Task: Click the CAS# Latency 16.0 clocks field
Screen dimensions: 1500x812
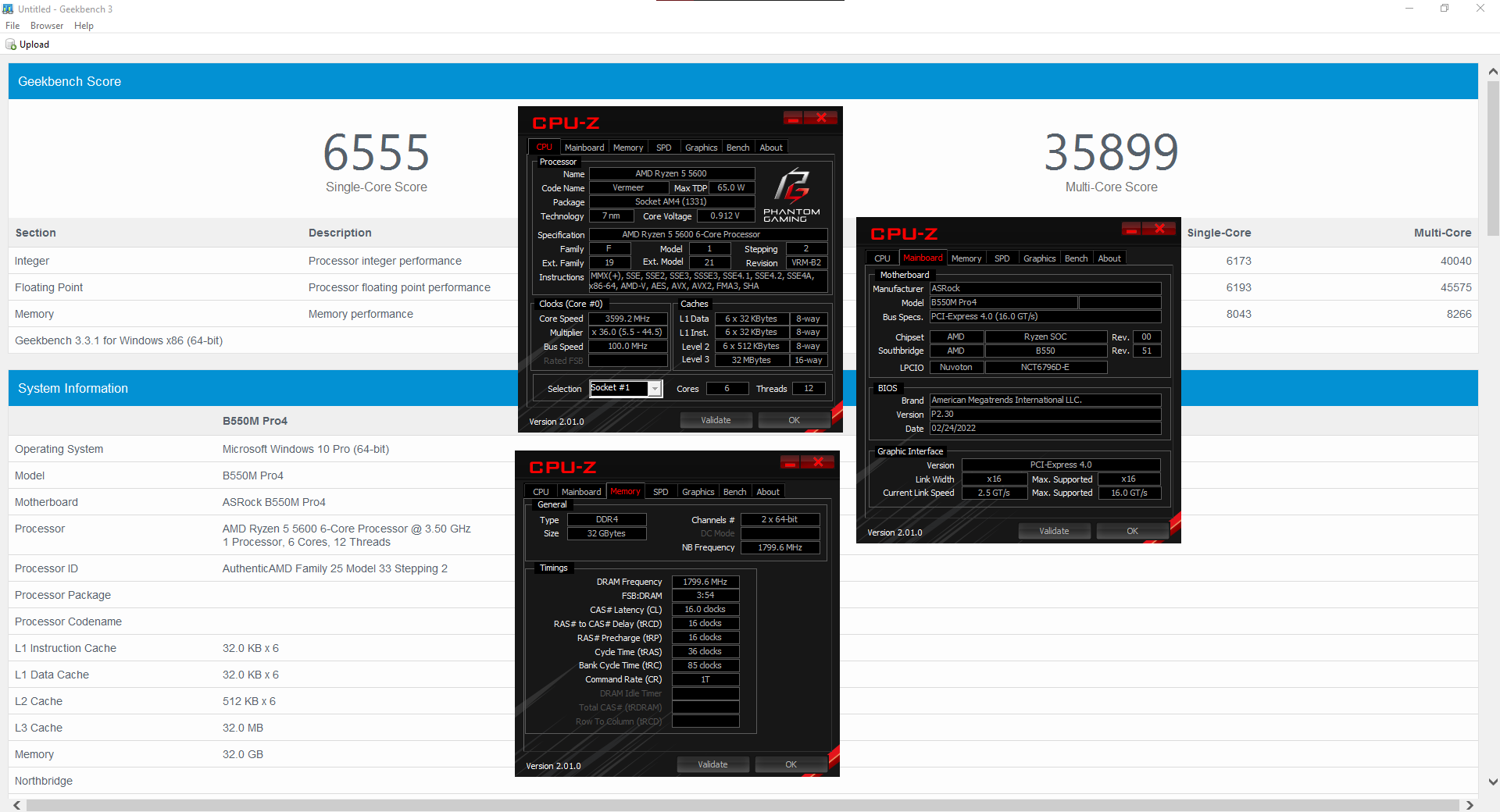Action: 705,610
